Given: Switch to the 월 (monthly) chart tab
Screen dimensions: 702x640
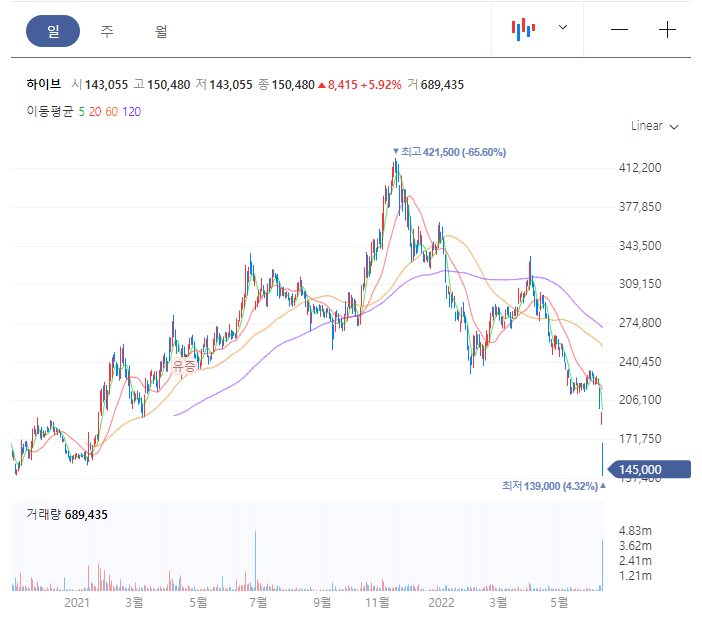Looking at the screenshot, I should pyautogui.click(x=161, y=31).
